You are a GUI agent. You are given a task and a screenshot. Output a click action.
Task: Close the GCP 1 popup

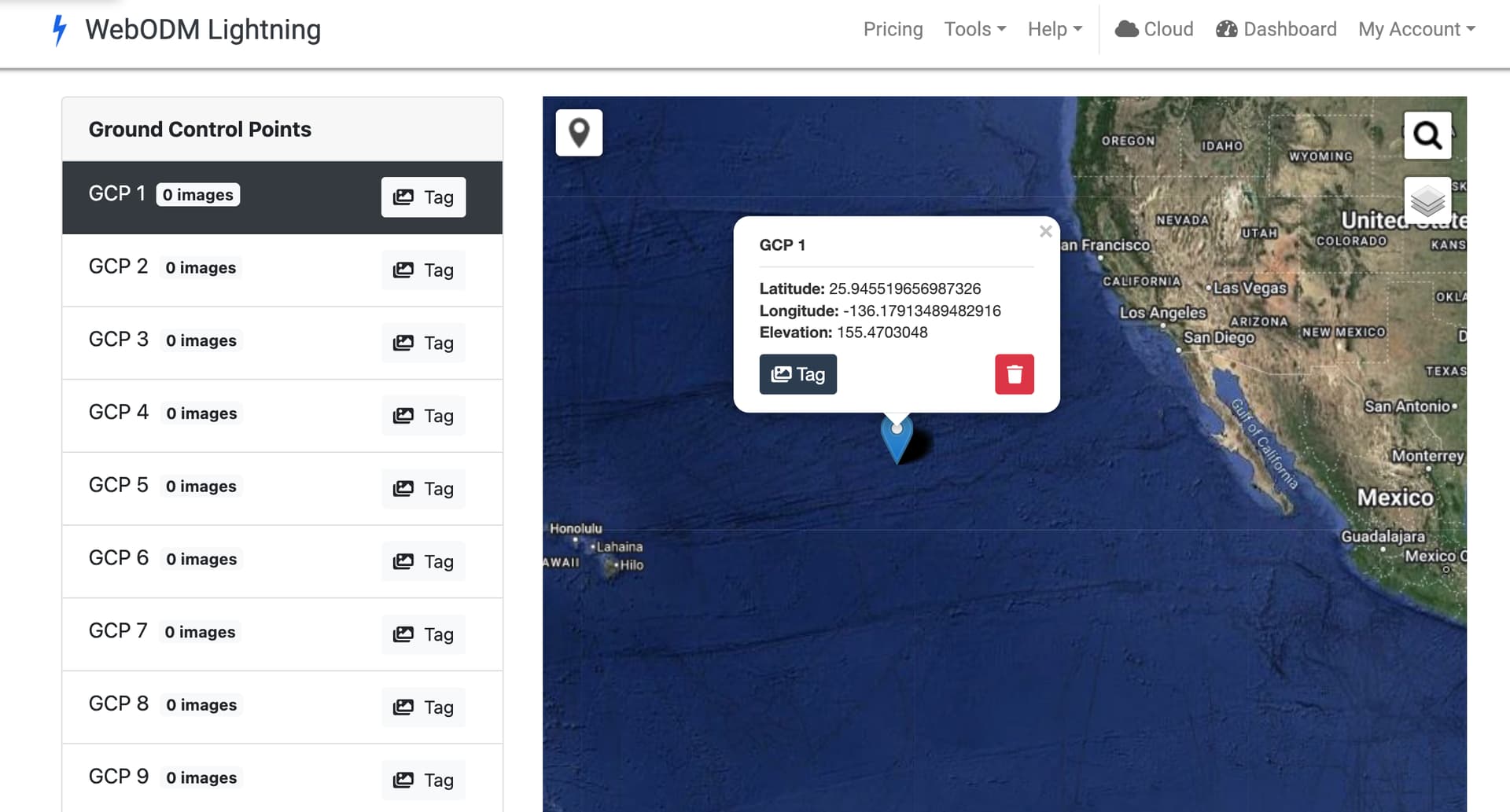click(x=1045, y=231)
